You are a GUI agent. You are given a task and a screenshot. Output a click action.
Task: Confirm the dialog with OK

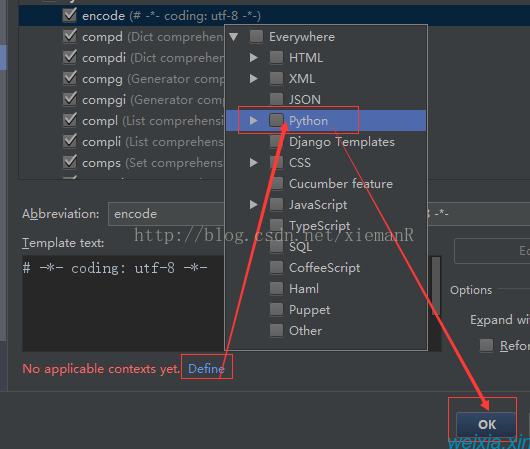tap(486, 424)
